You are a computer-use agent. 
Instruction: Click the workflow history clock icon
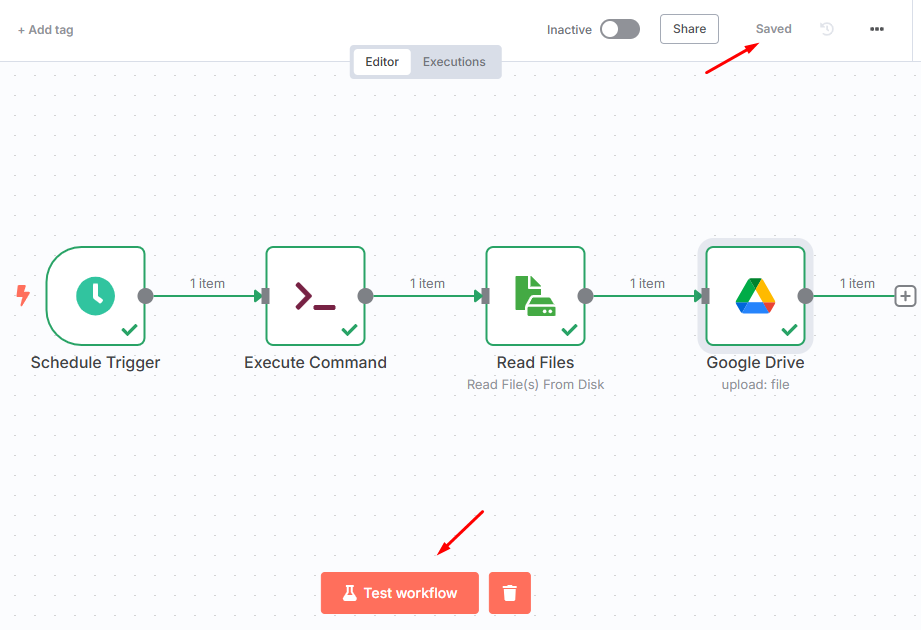coord(827,29)
